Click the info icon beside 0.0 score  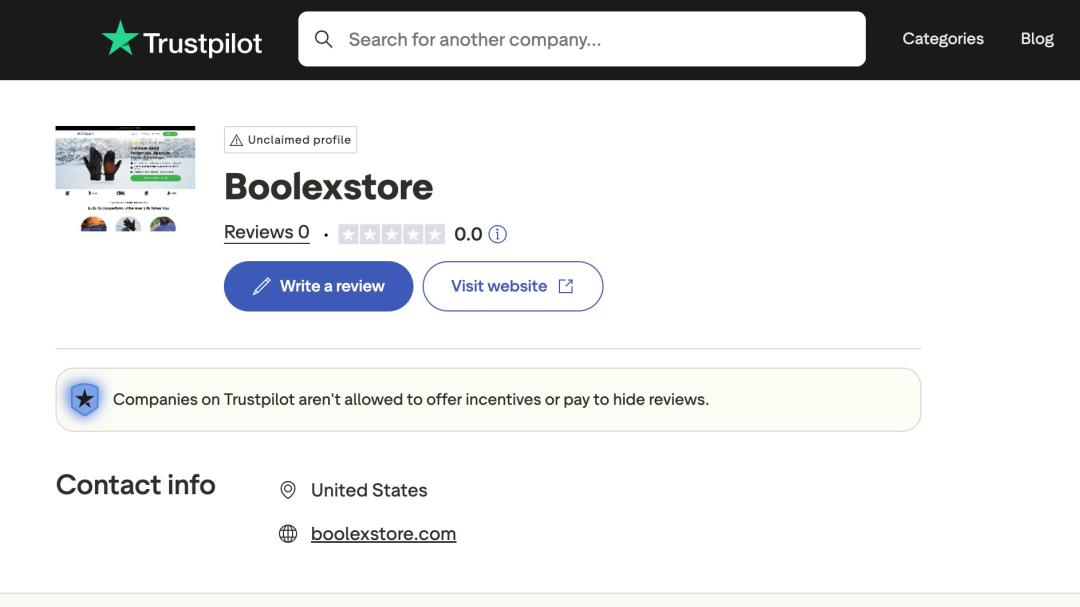coord(497,234)
